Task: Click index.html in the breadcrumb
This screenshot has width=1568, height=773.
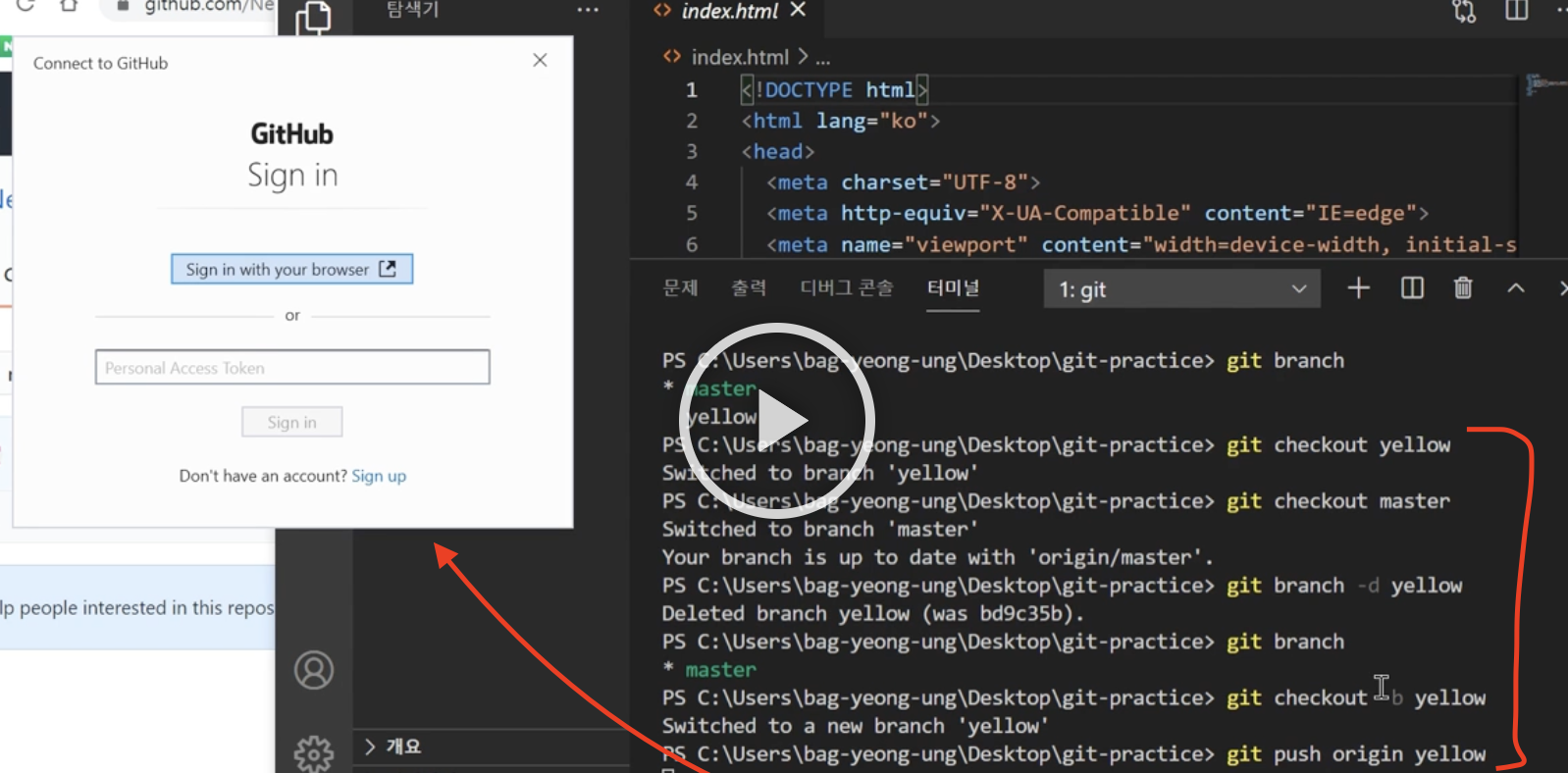Action: (x=739, y=57)
